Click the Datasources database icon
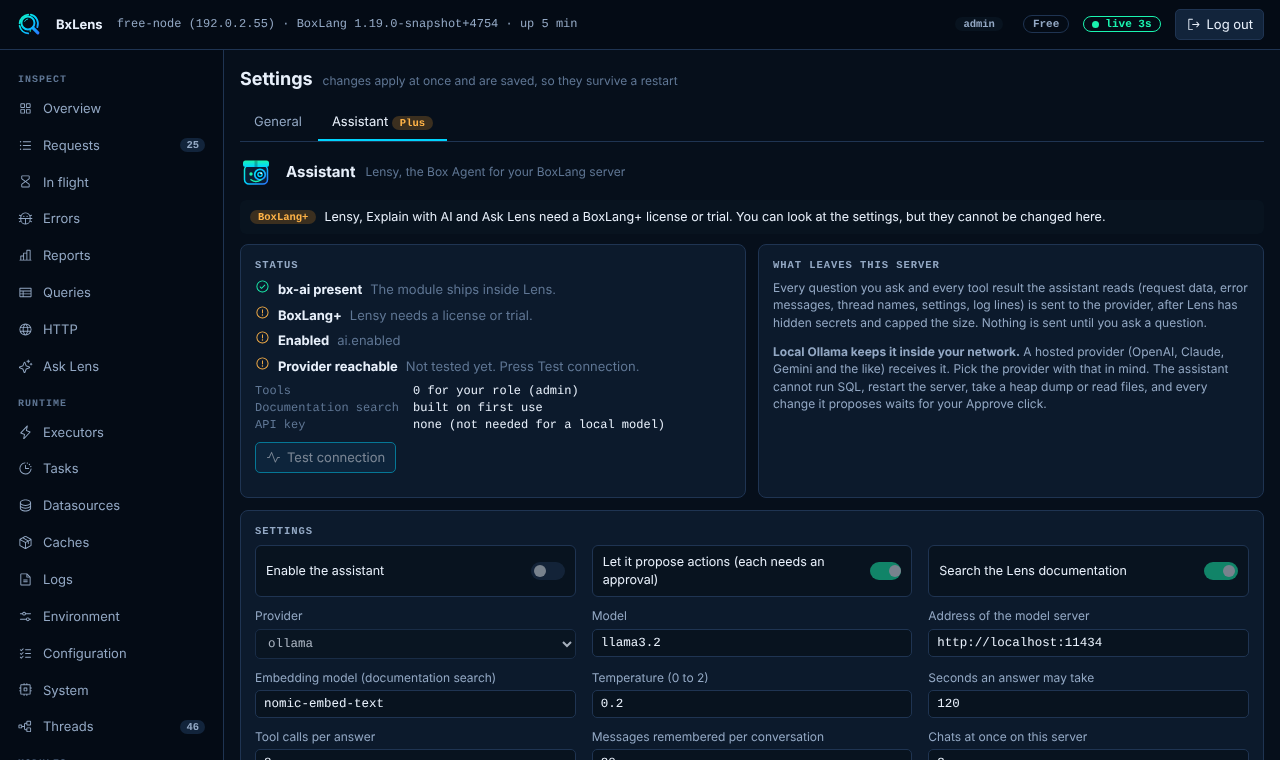 pyautogui.click(x=25, y=505)
